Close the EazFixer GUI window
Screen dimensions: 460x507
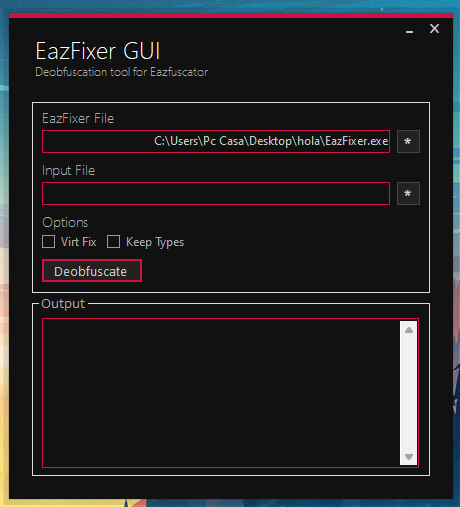[x=434, y=29]
